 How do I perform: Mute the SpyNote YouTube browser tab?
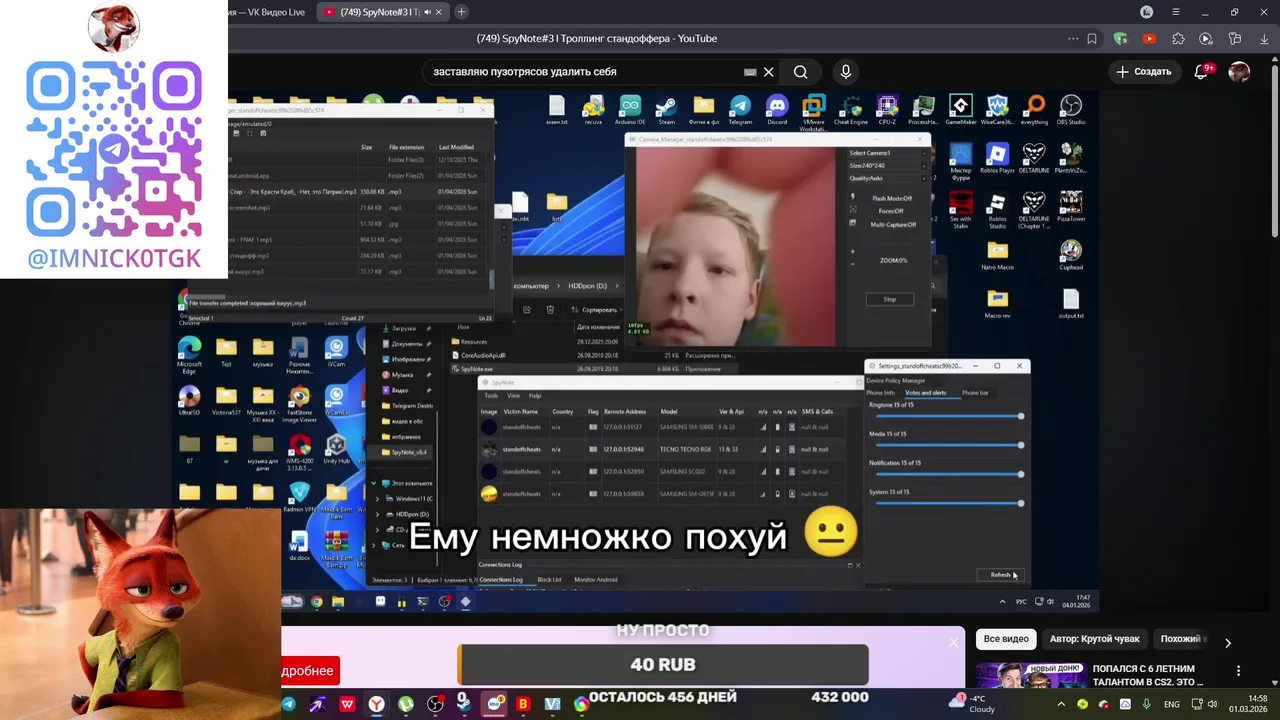(x=427, y=12)
